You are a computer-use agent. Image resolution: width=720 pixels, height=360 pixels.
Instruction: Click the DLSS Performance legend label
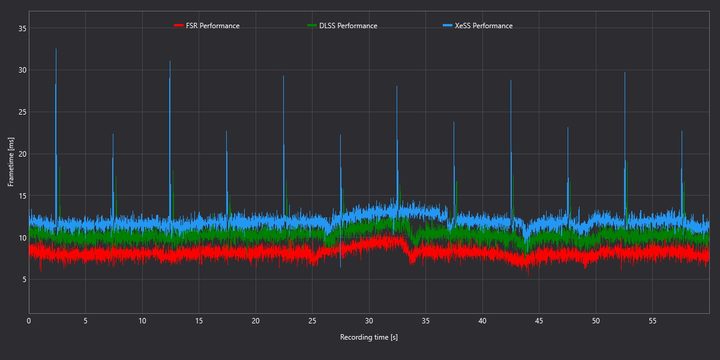(x=348, y=26)
